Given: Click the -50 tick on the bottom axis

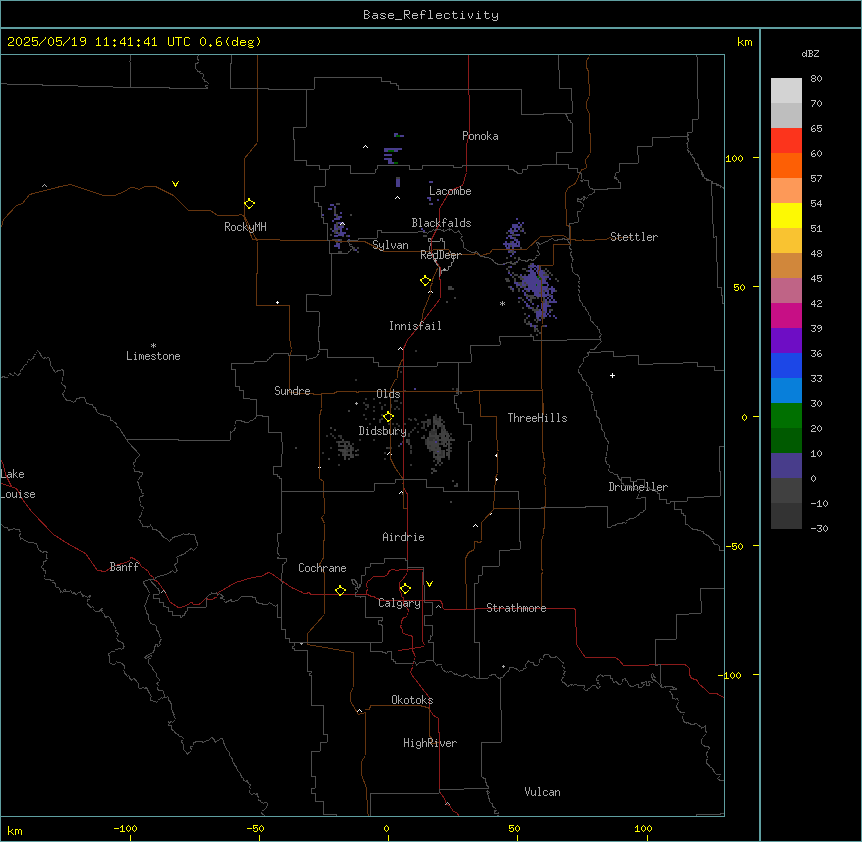Looking at the screenshot, I should point(255,828).
